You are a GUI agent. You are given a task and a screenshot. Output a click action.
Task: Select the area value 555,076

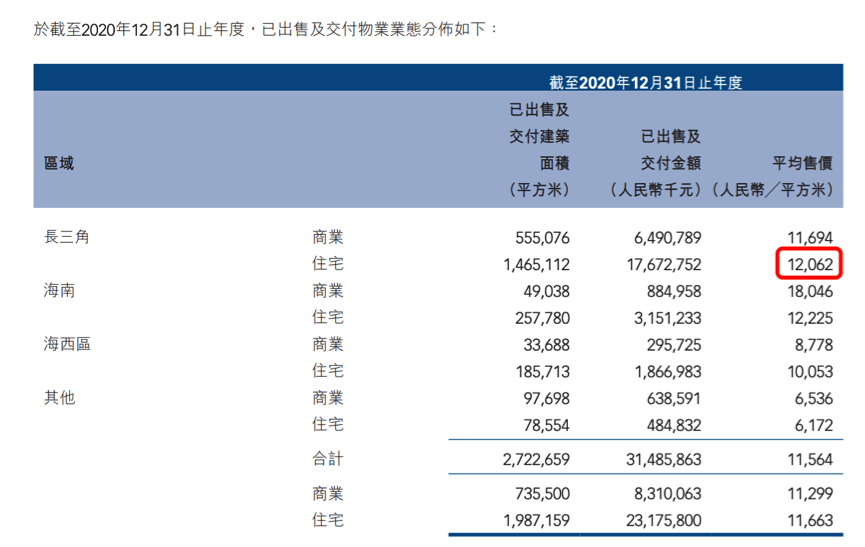coord(542,238)
